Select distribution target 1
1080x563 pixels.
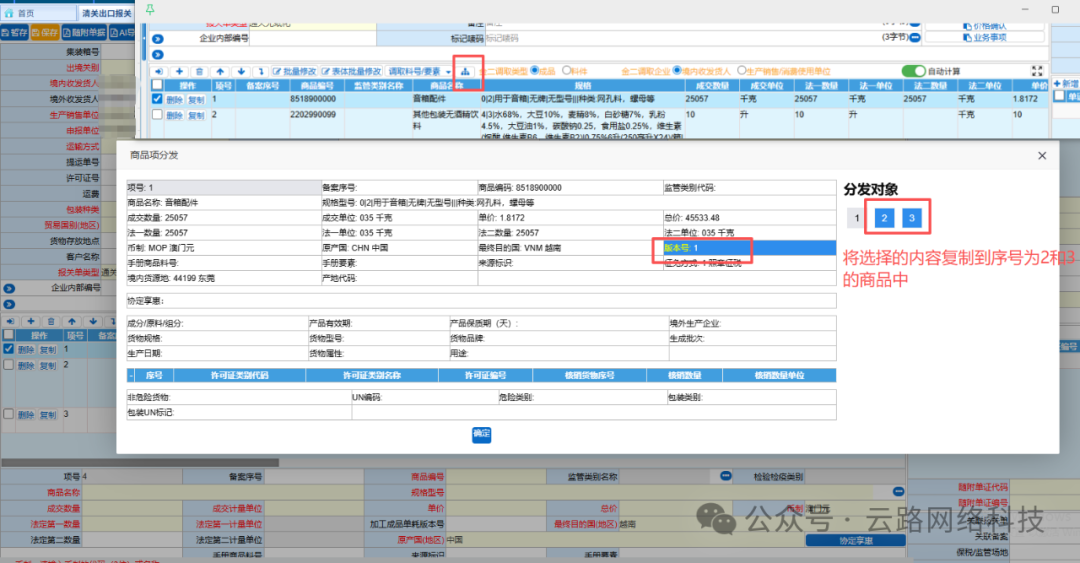(x=857, y=218)
